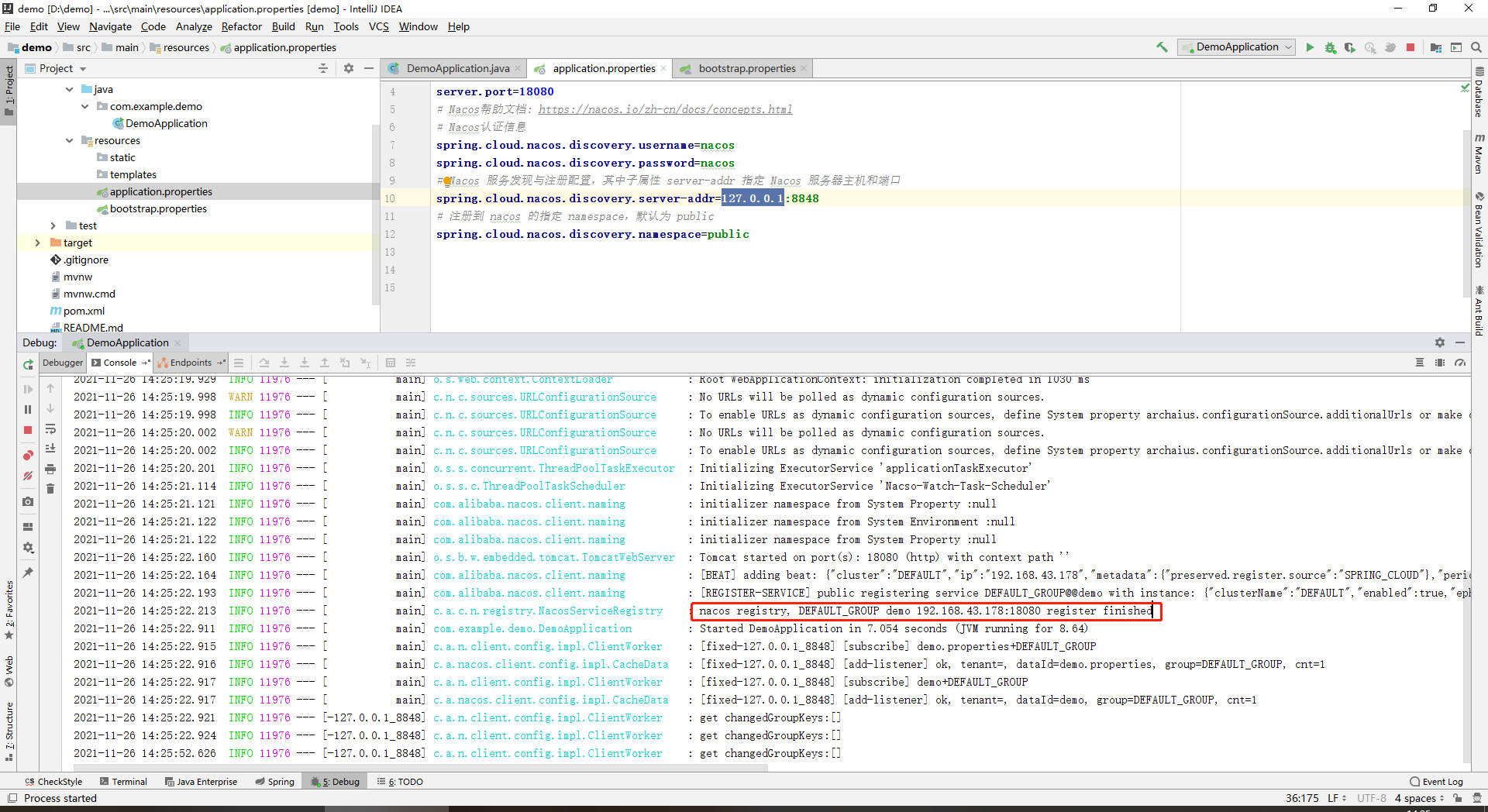Select pom.xml in project tree
The image size is (1488, 812).
(84, 311)
